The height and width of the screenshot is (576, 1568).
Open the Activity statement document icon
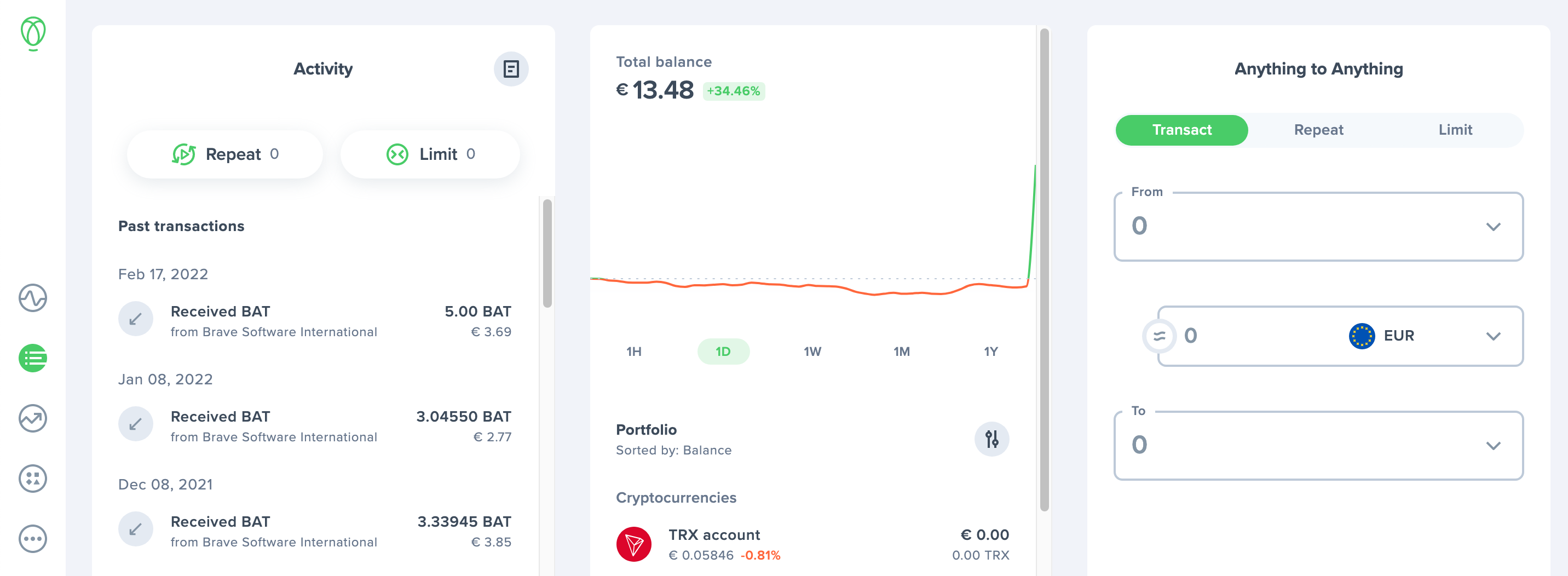point(511,69)
